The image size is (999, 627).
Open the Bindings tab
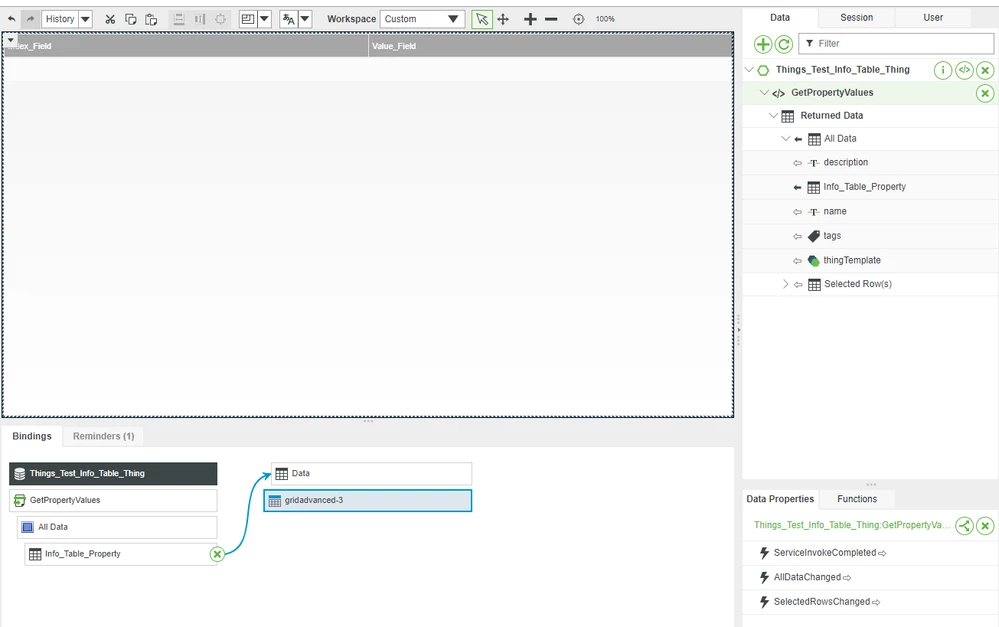click(32, 436)
